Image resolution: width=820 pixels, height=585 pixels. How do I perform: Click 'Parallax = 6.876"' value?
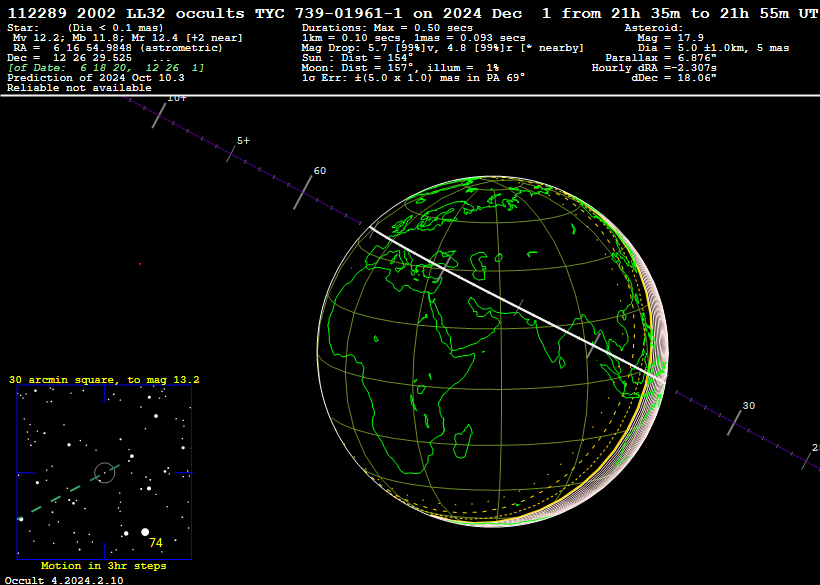click(x=660, y=58)
